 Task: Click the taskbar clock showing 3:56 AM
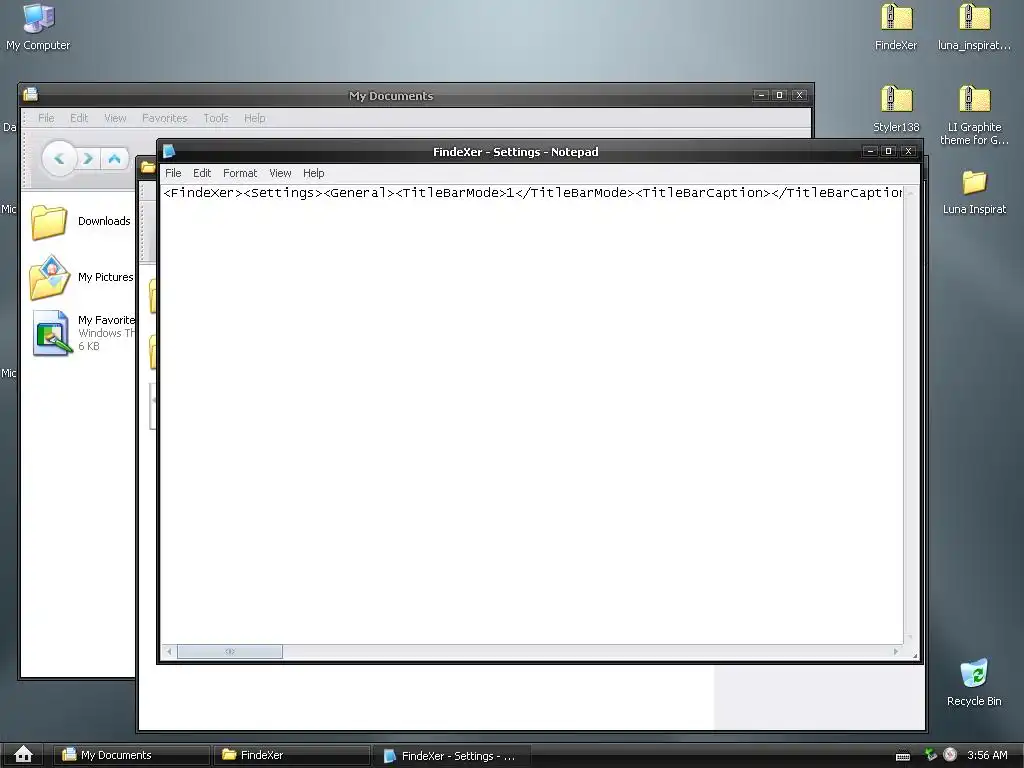[987, 755]
